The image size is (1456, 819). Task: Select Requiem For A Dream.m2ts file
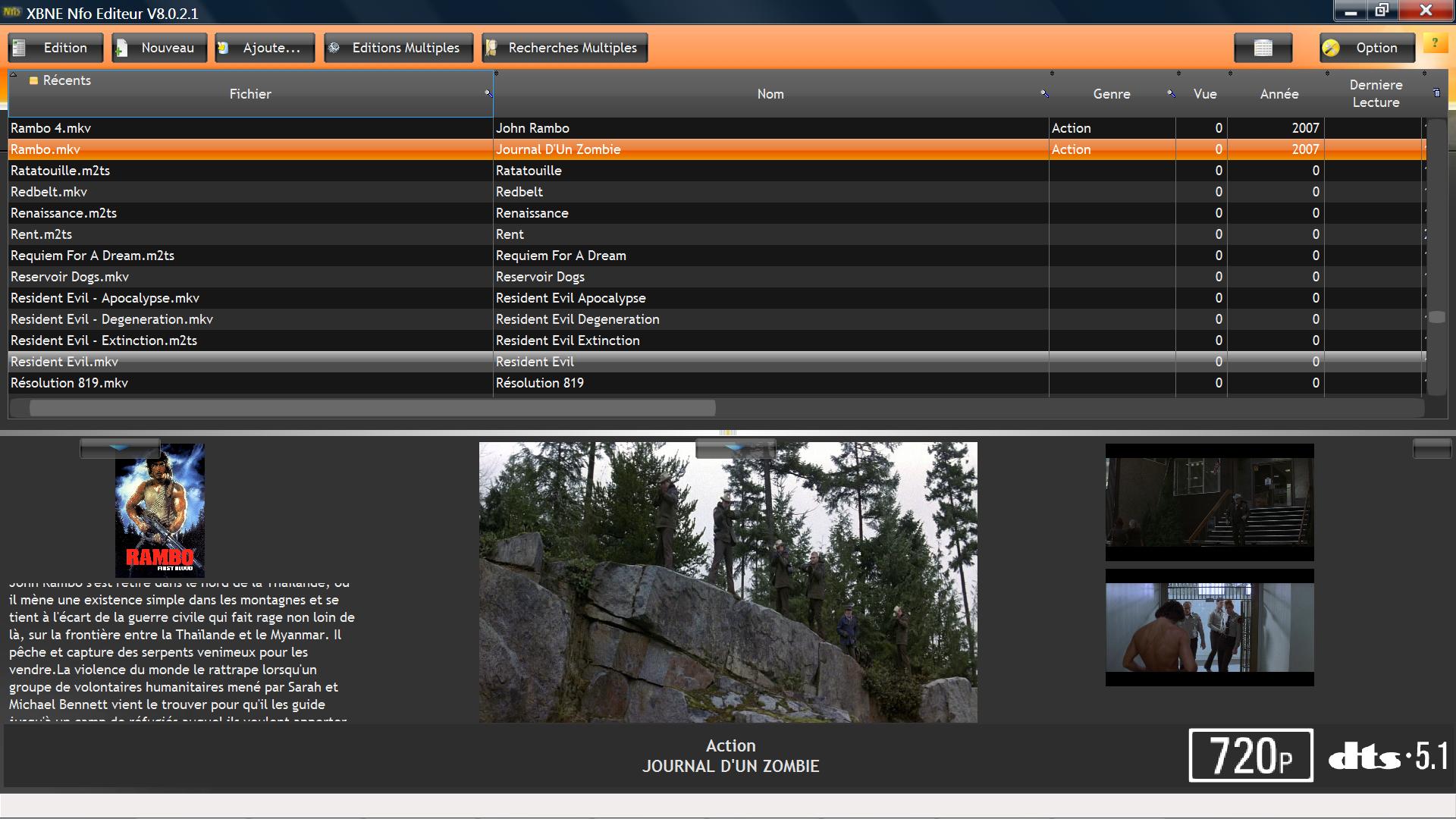(250, 256)
